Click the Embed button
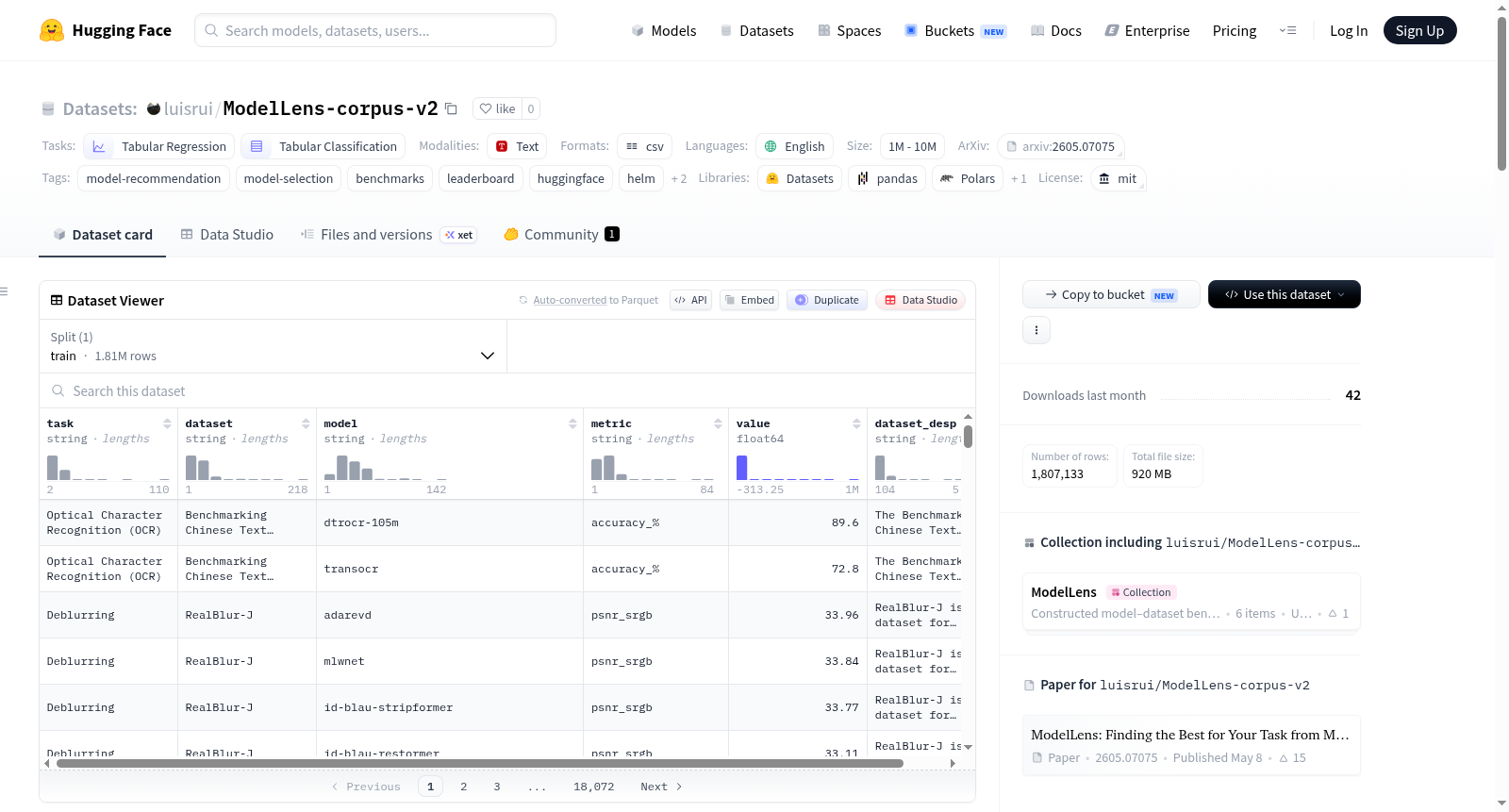 [x=749, y=300]
